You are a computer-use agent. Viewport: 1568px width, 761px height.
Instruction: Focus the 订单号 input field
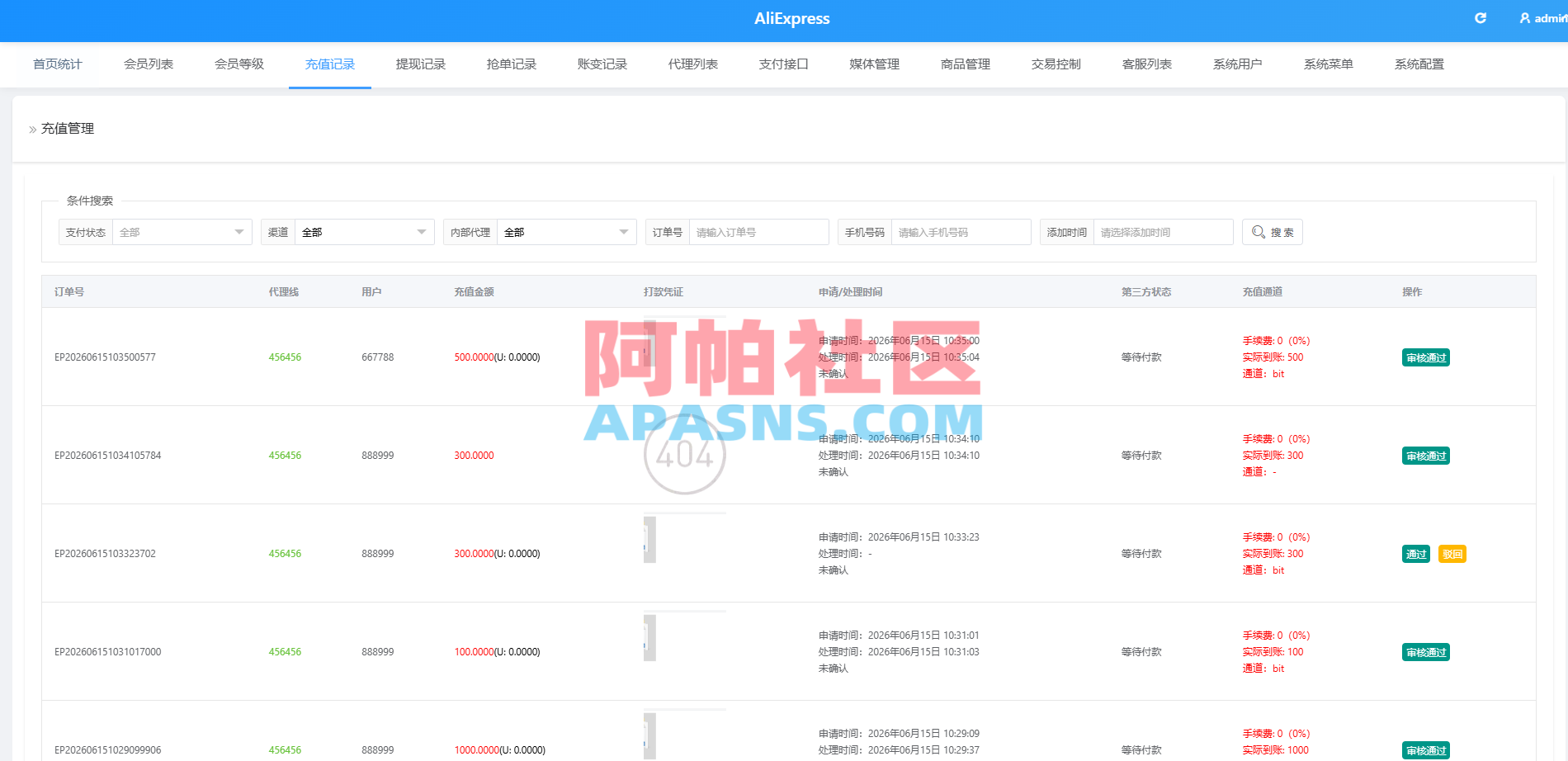pyautogui.click(x=759, y=232)
